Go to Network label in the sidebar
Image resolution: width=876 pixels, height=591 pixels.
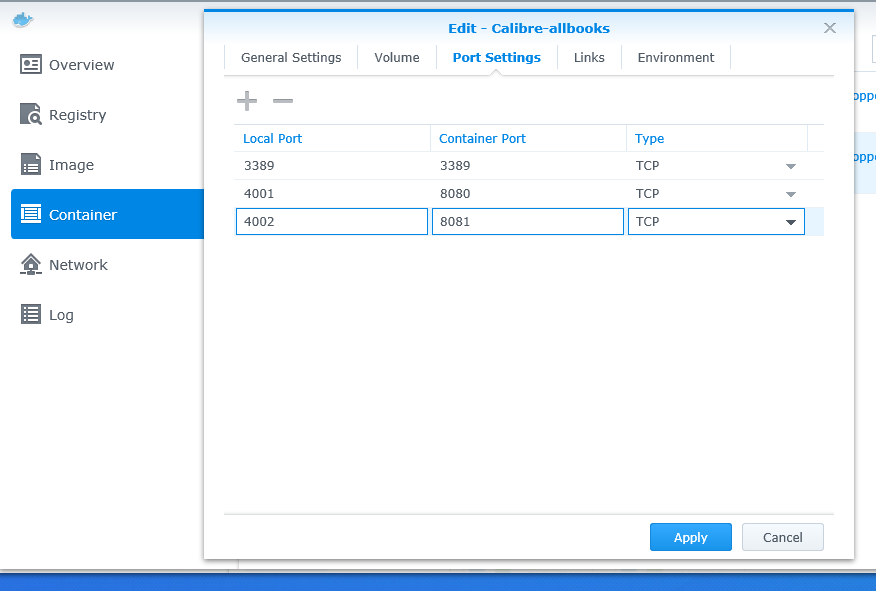(78, 265)
